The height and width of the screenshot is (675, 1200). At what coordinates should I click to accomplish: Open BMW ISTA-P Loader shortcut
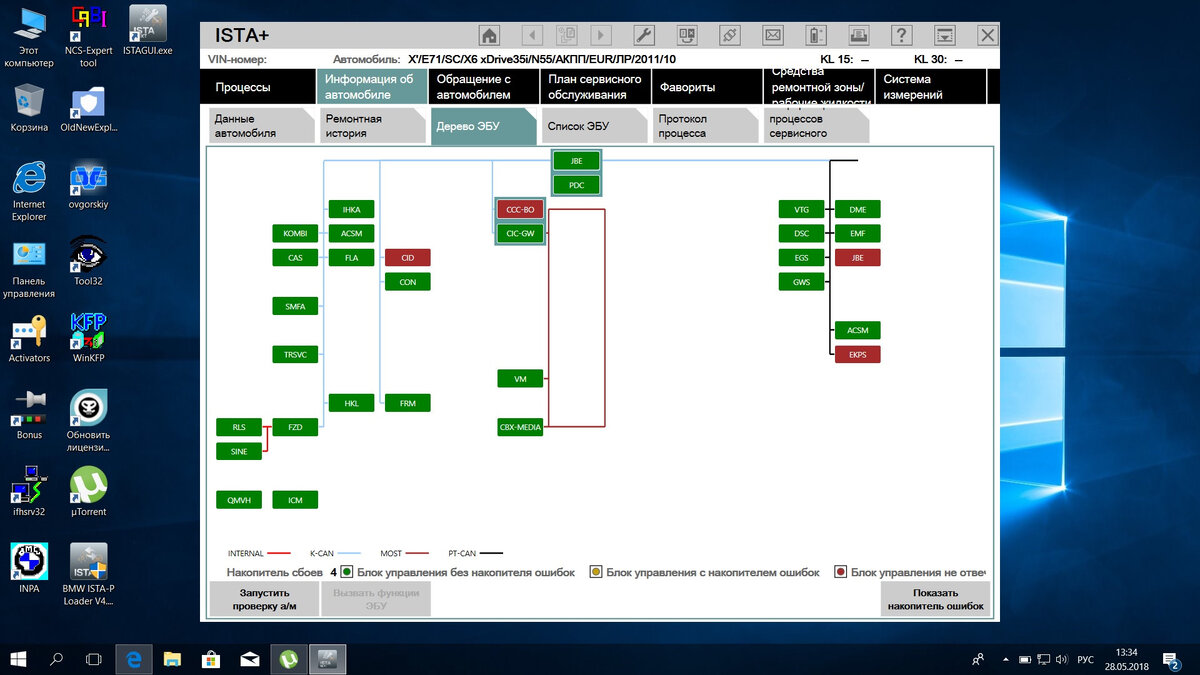point(88,574)
